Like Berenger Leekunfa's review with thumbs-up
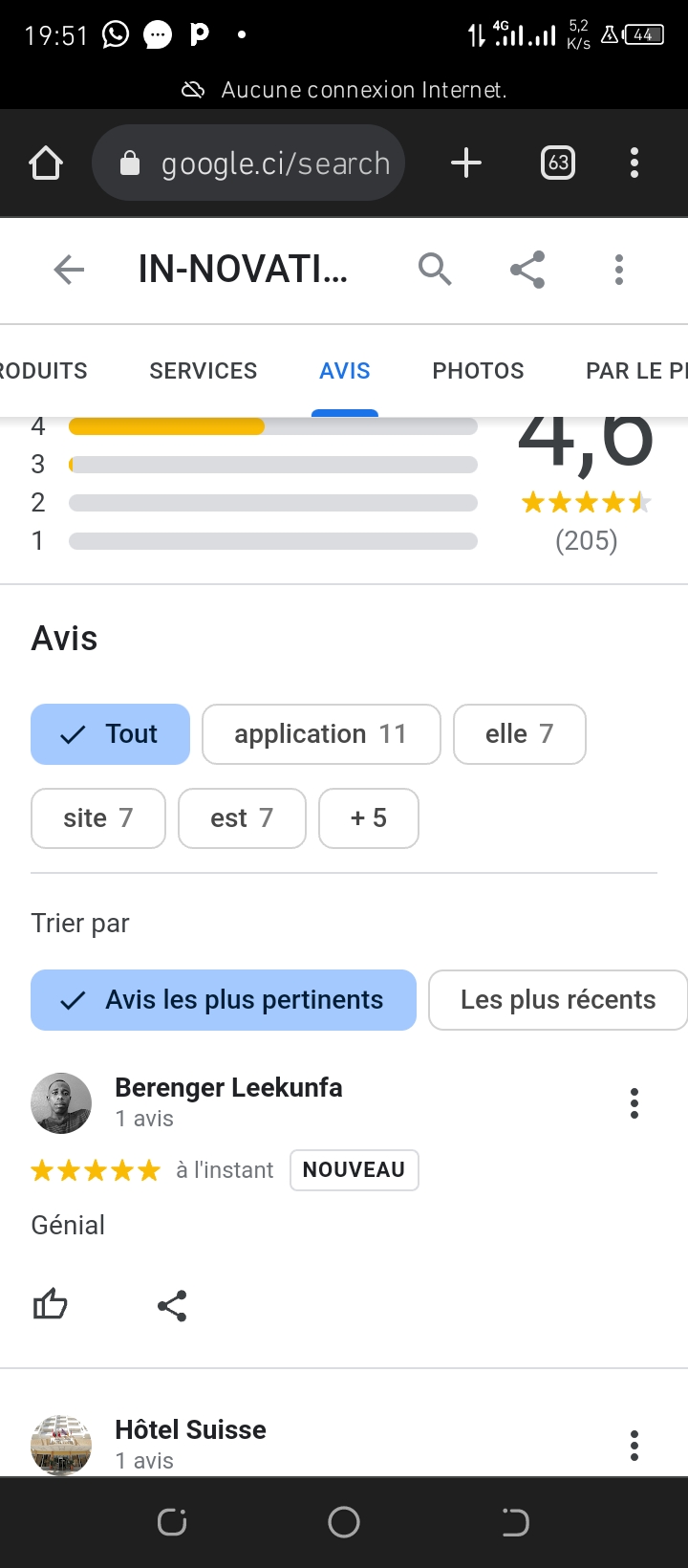688x1568 pixels. coord(51,1304)
